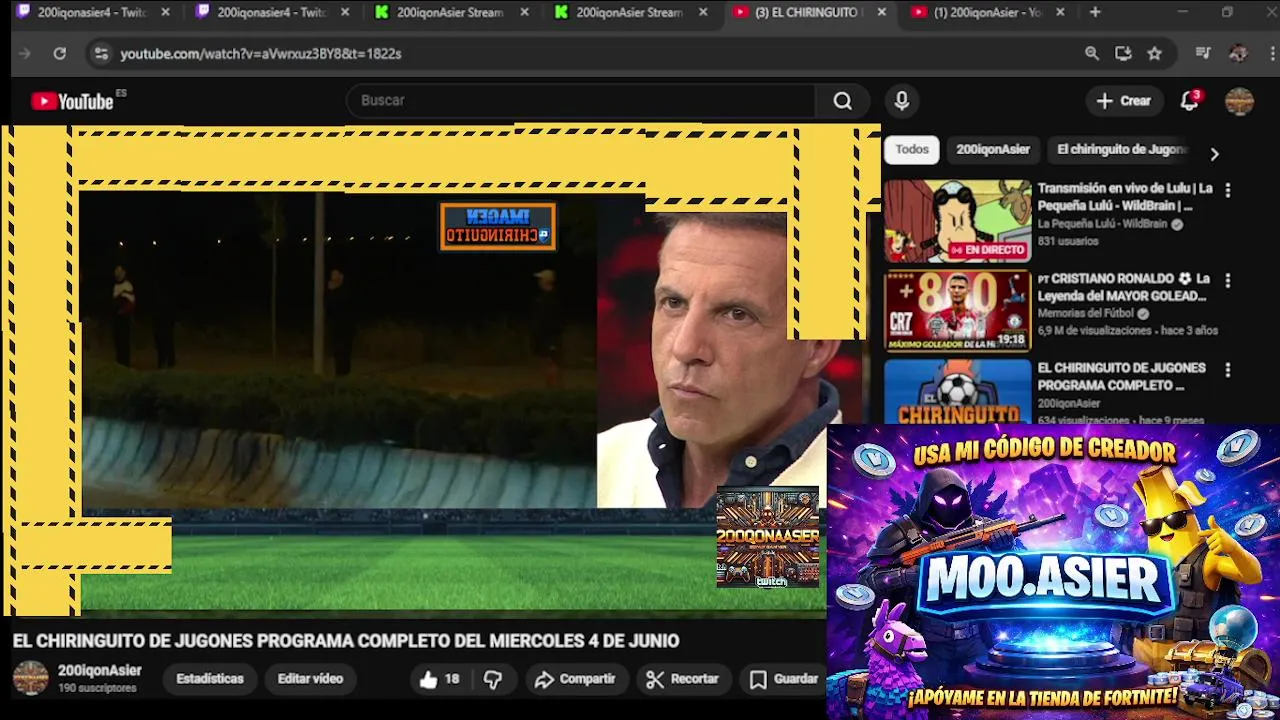Open the Lulu live stream thumbnail
Viewport: 1280px width, 720px height.
tap(957, 221)
